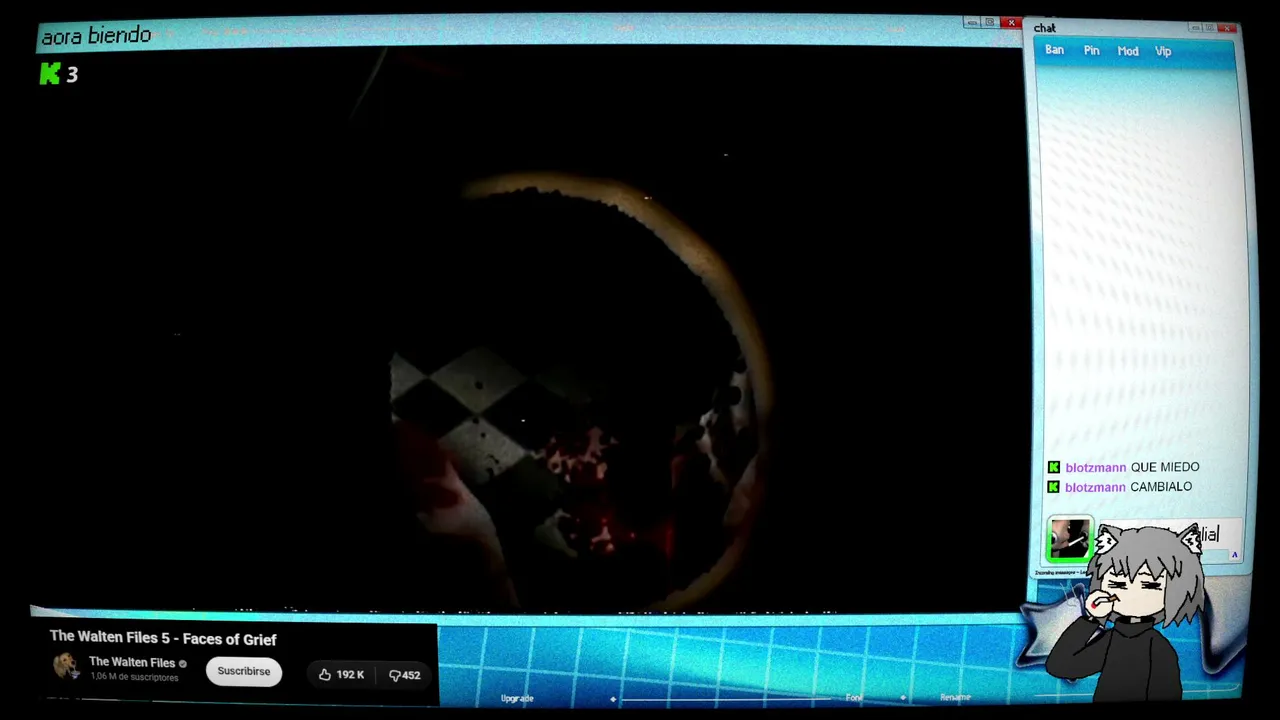Click the Font label on bottom bar
Image resolution: width=1280 pixels, height=720 pixels.
(x=854, y=698)
